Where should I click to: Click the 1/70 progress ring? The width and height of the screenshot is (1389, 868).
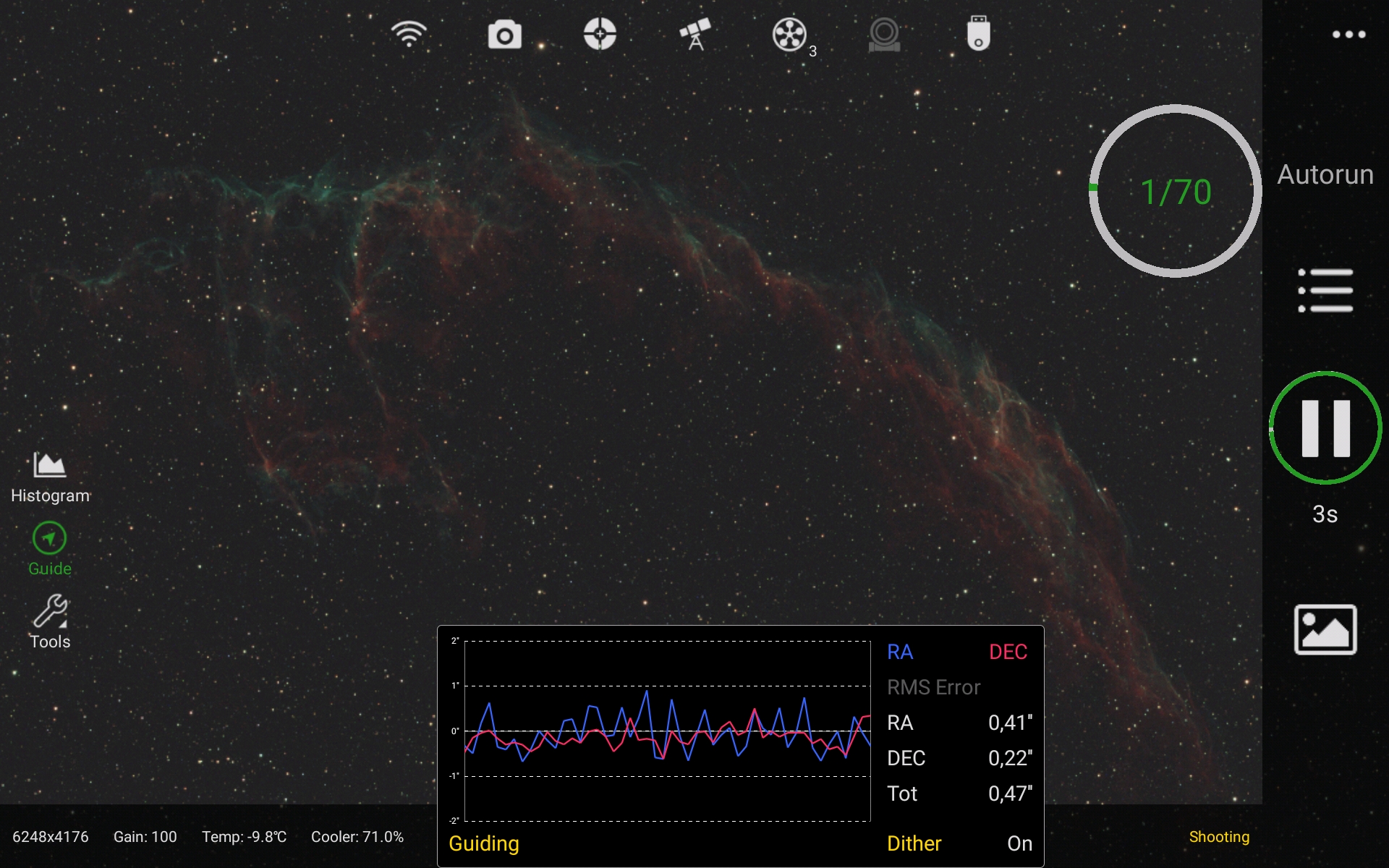point(1176,192)
